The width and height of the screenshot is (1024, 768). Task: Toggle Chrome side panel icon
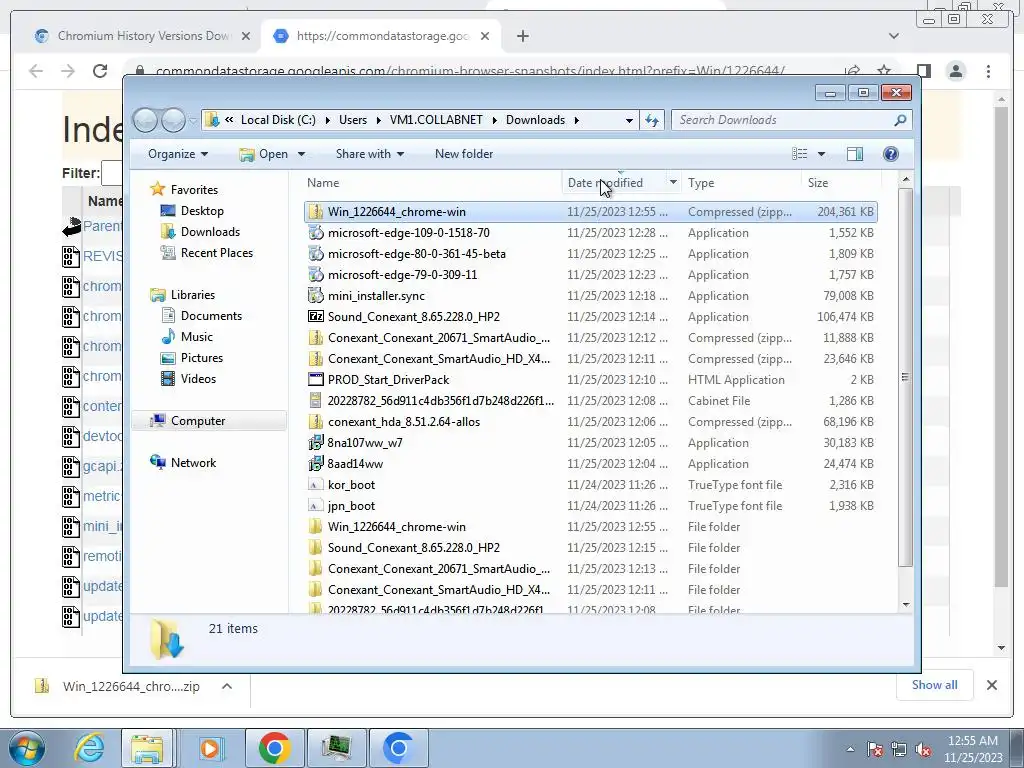click(x=923, y=71)
